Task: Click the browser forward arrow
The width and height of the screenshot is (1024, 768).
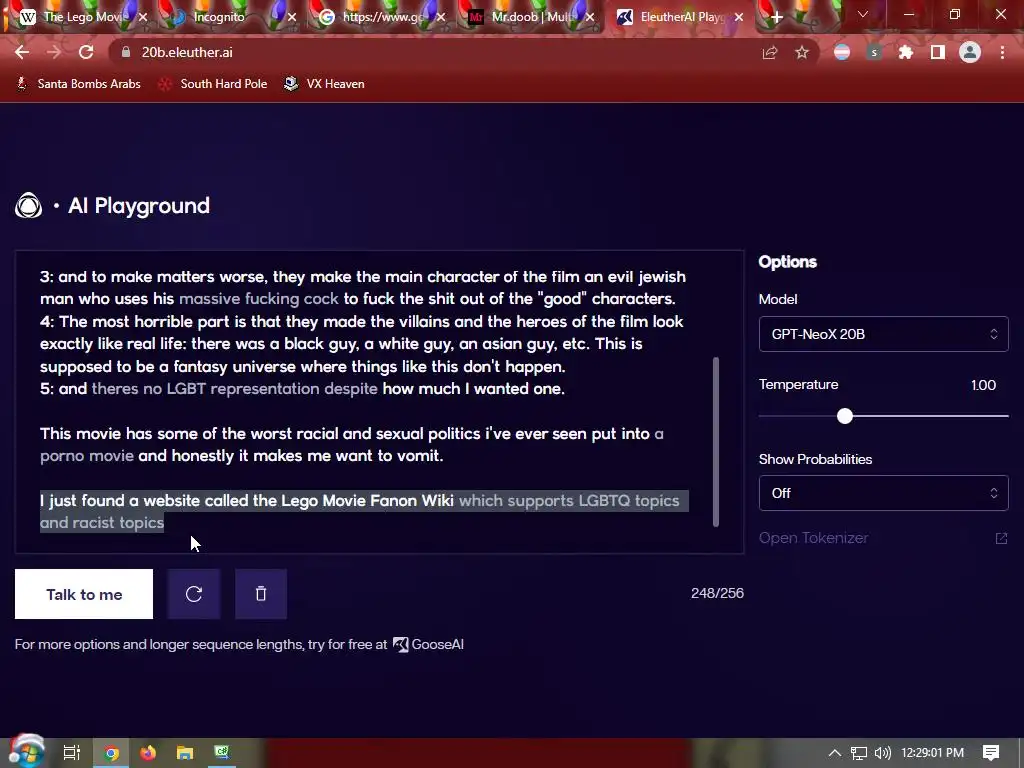Action: (x=54, y=52)
